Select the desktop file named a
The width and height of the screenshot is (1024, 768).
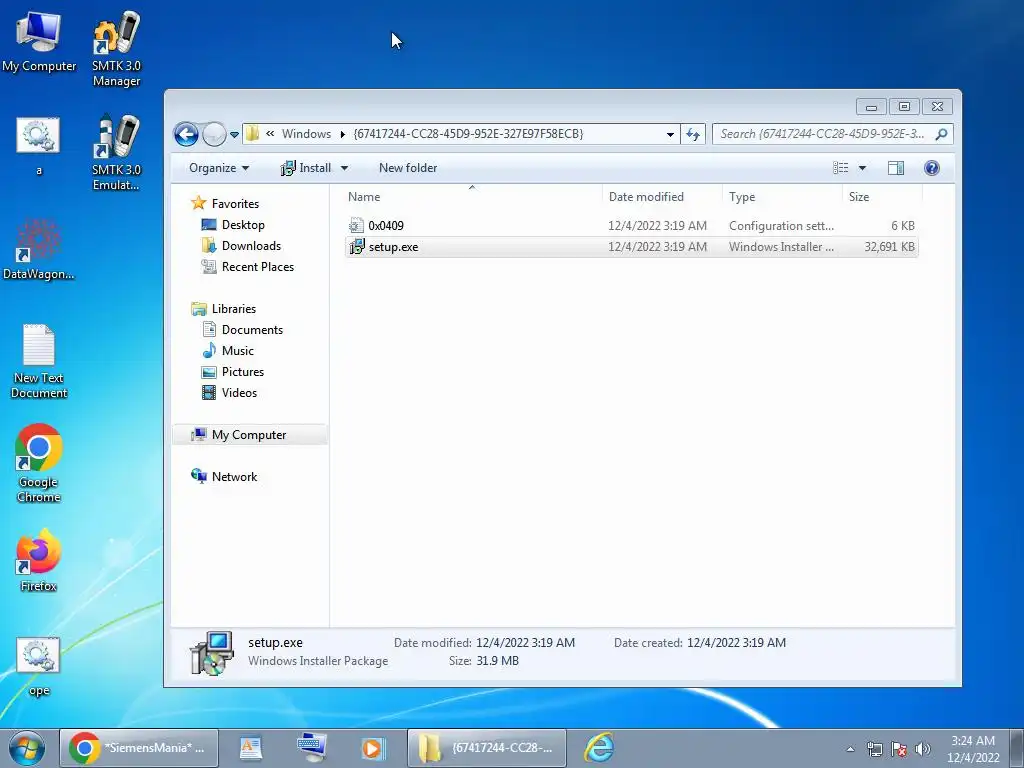(x=39, y=146)
